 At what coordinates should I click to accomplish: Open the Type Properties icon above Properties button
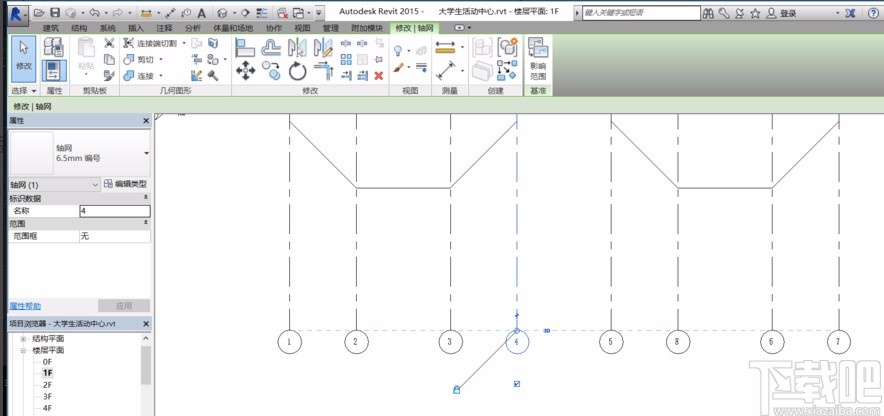click(x=54, y=47)
